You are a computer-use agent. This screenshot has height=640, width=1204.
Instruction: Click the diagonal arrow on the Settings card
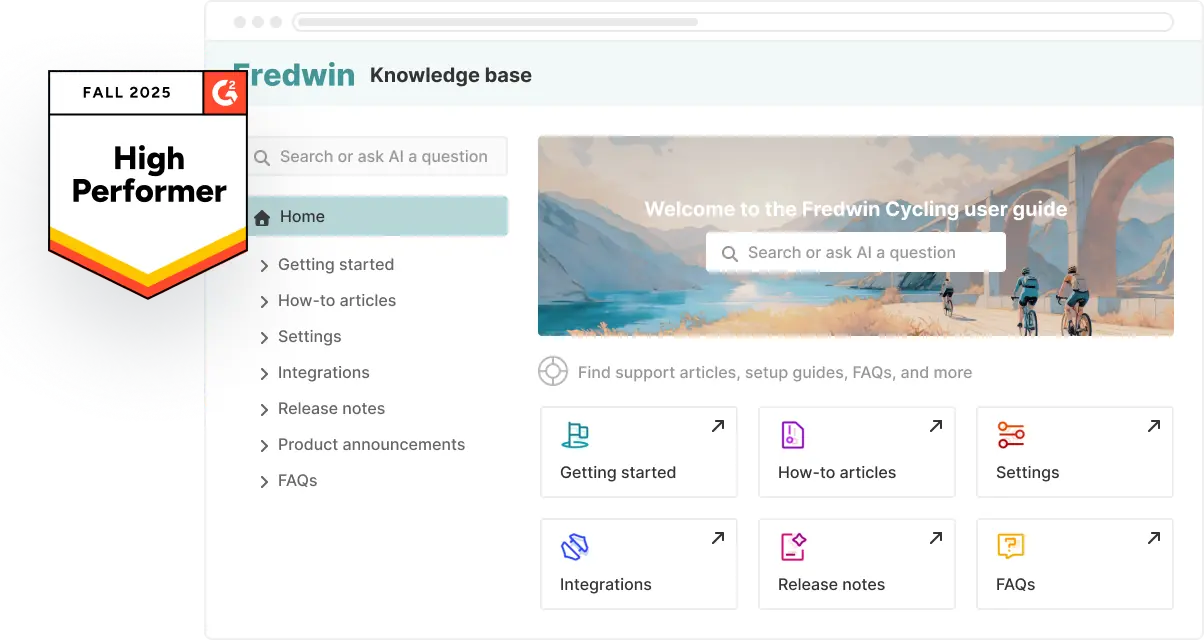[1153, 425]
